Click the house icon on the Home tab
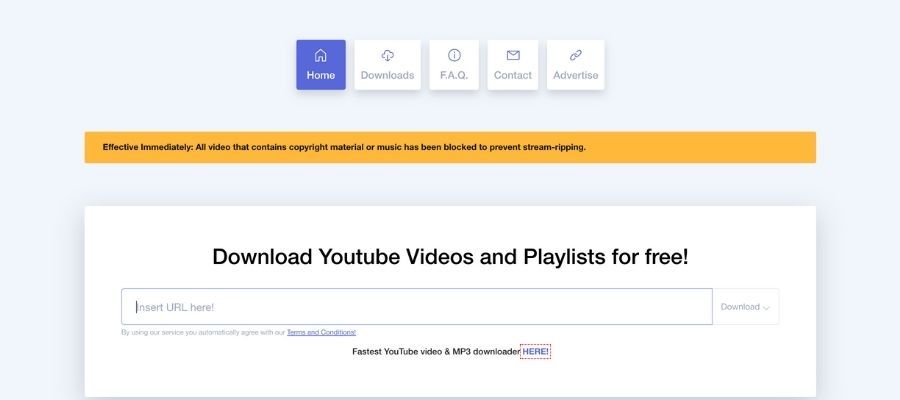The height and width of the screenshot is (400, 900). tap(321, 56)
